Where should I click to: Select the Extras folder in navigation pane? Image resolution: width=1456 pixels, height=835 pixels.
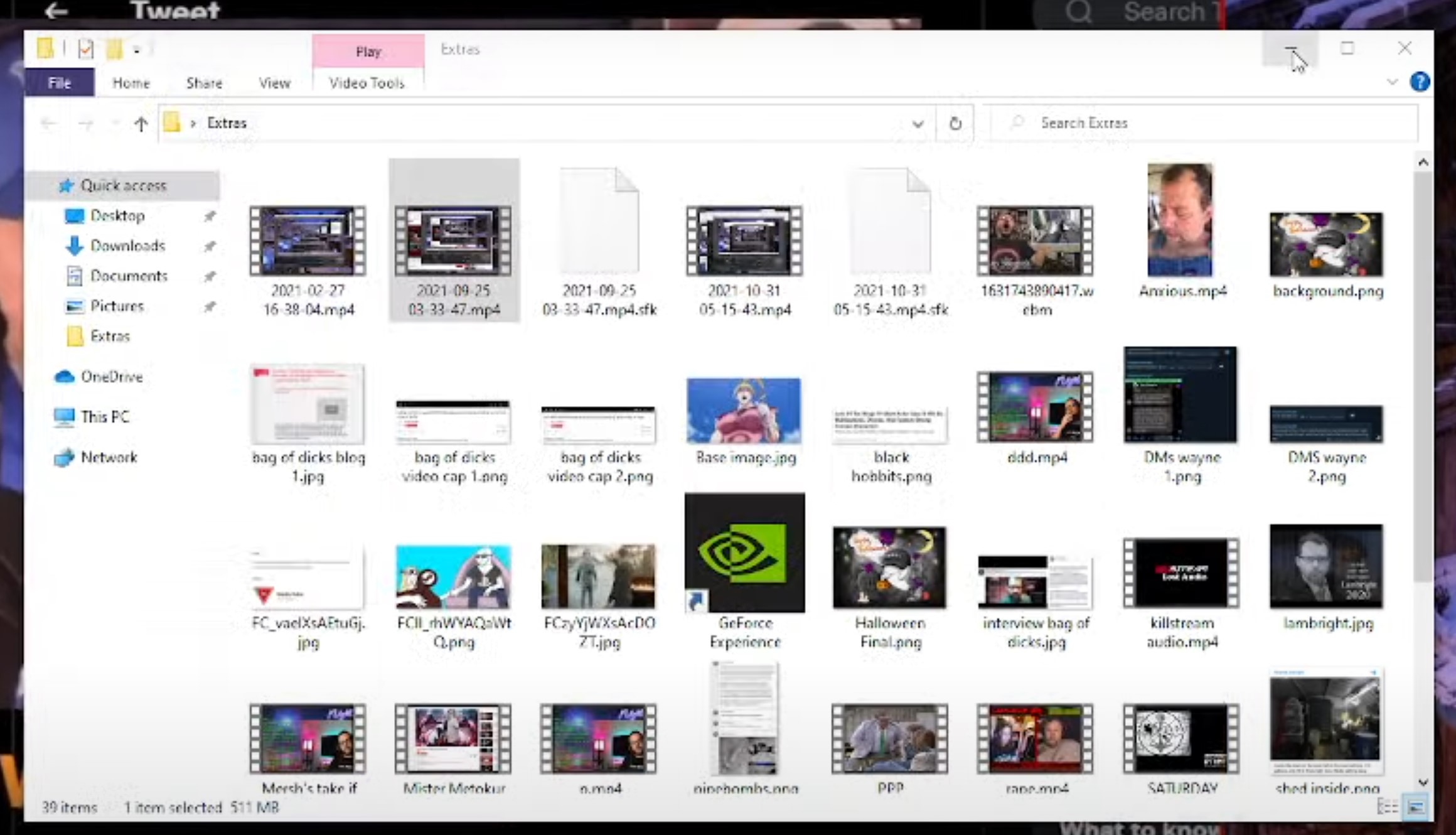click(110, 336)
